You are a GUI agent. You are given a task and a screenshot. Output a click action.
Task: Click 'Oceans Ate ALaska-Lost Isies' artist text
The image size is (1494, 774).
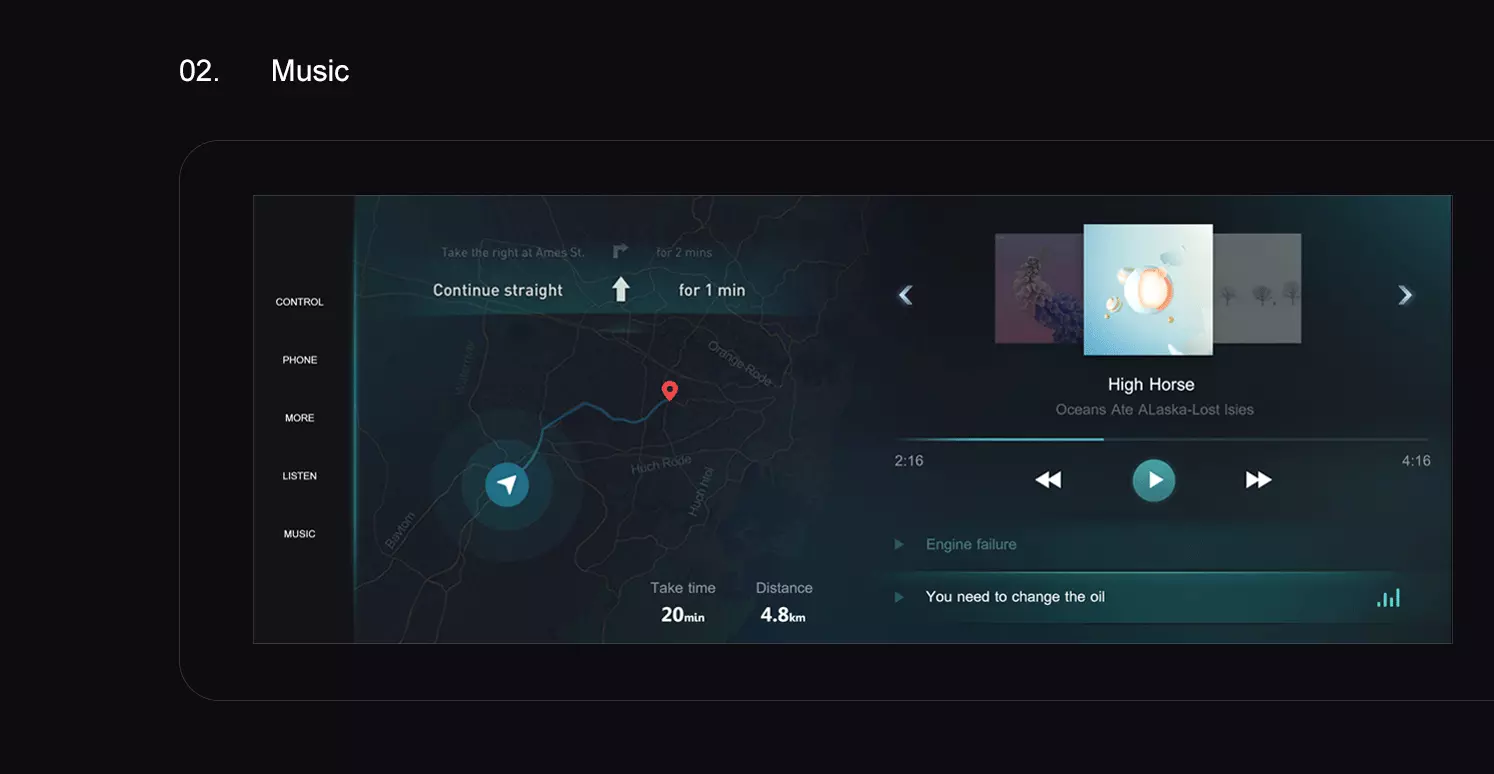click(1154, 409)
